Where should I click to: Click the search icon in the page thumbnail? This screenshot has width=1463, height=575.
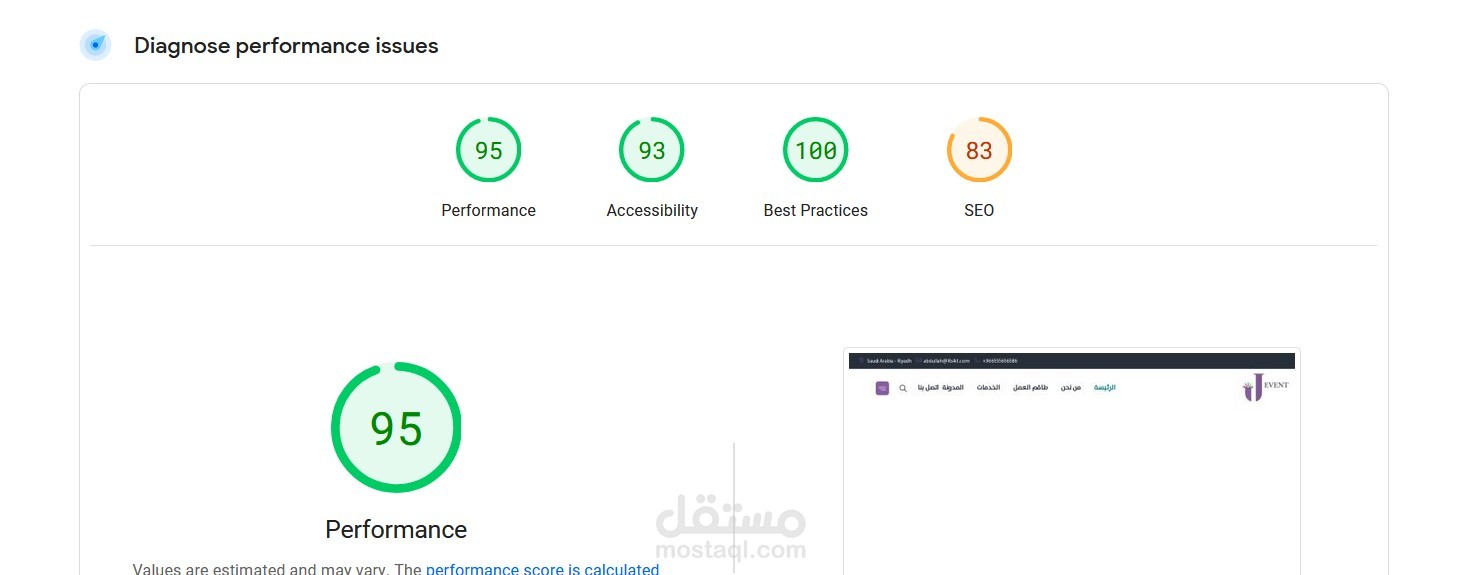coord(903,388)
